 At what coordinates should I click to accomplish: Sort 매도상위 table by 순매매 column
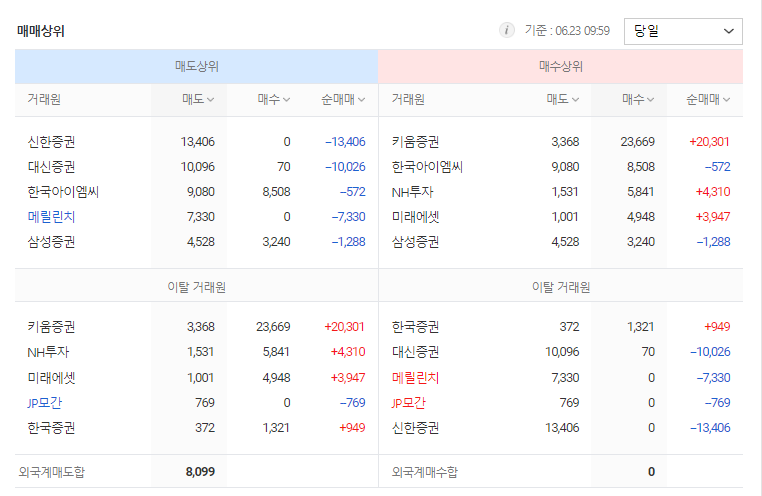[343, 100]
